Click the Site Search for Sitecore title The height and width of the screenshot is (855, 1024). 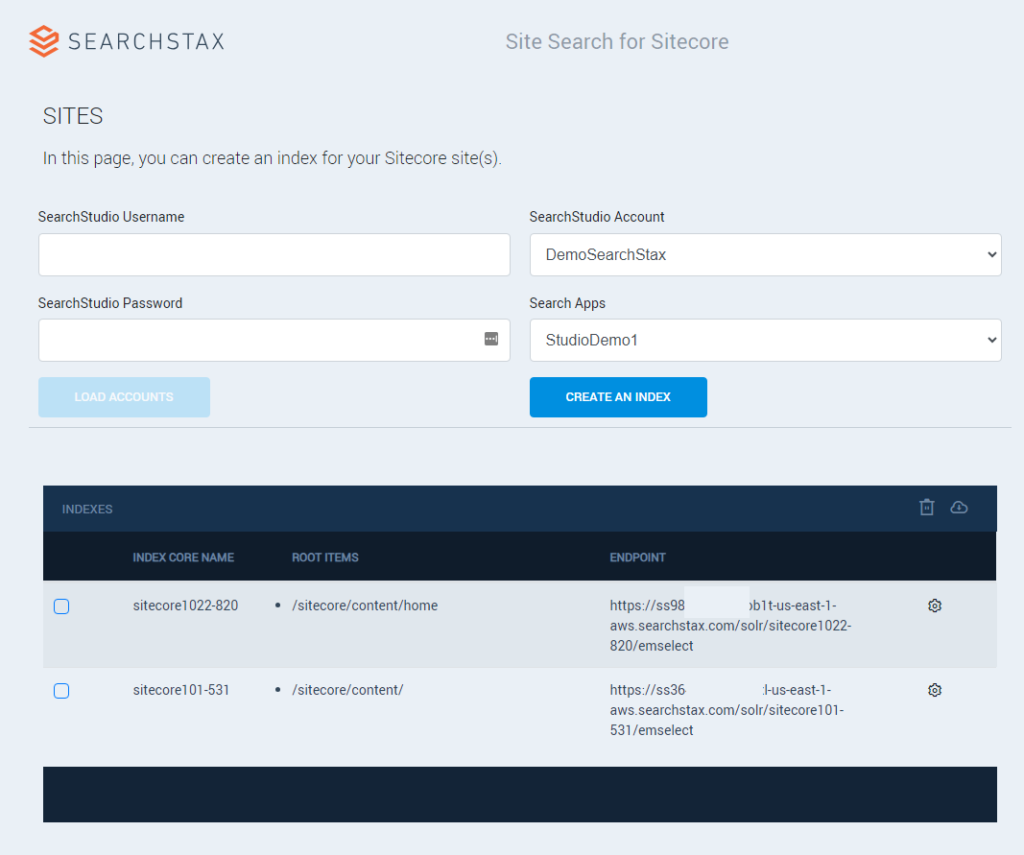[x=617, y=42]
